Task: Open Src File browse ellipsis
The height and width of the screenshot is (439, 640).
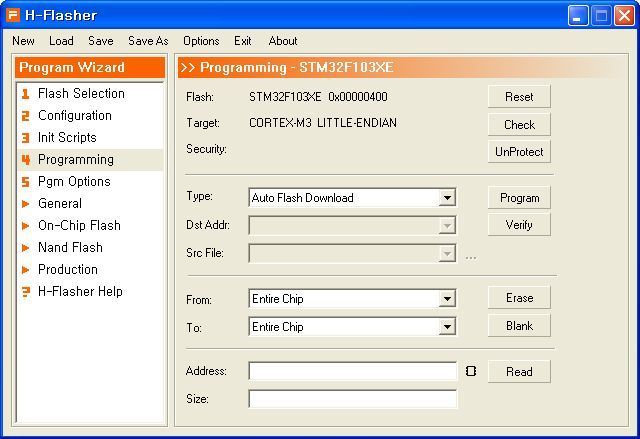Action: point(471,258)
